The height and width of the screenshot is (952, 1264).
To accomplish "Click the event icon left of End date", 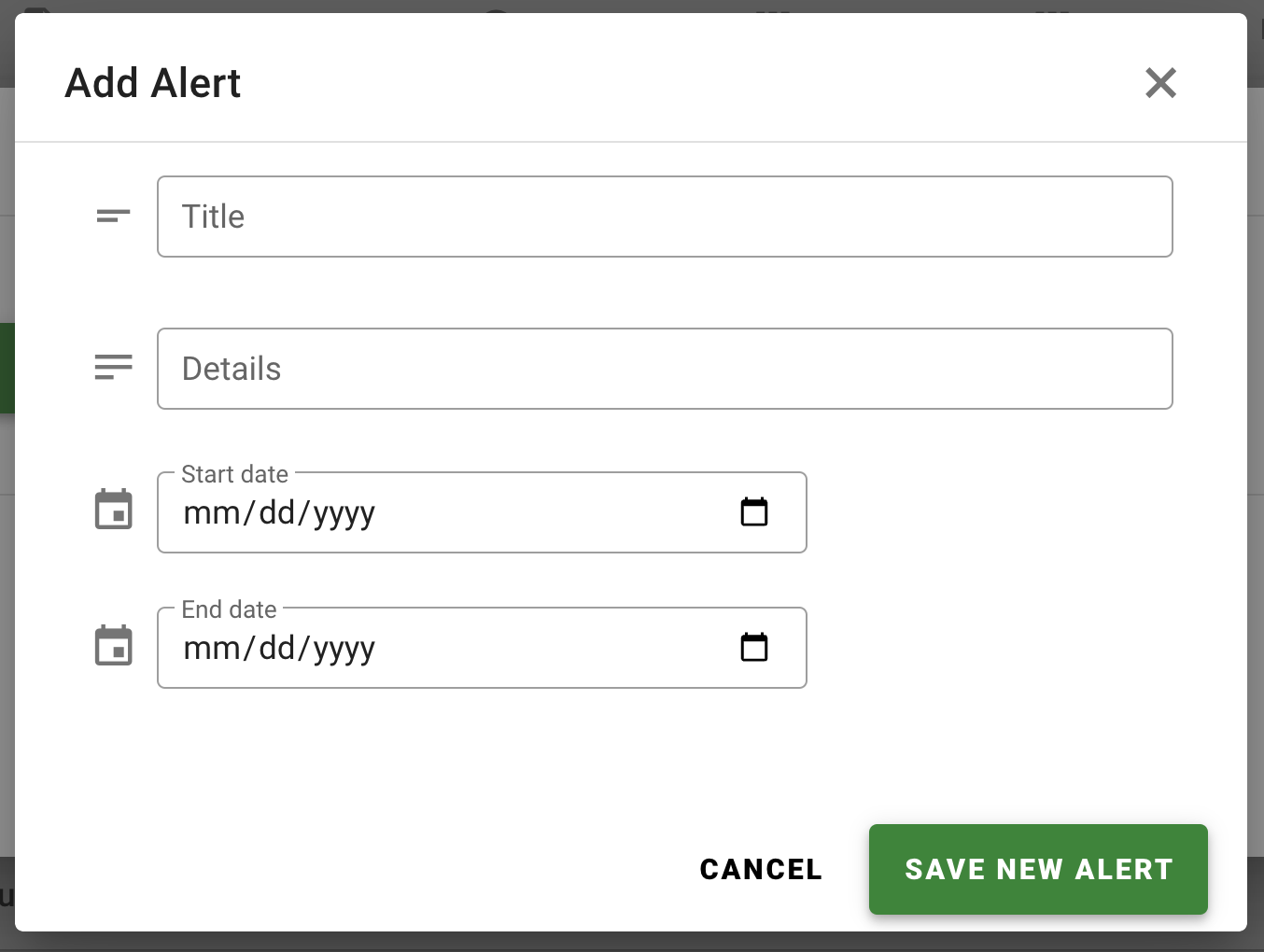I will 114,645.
